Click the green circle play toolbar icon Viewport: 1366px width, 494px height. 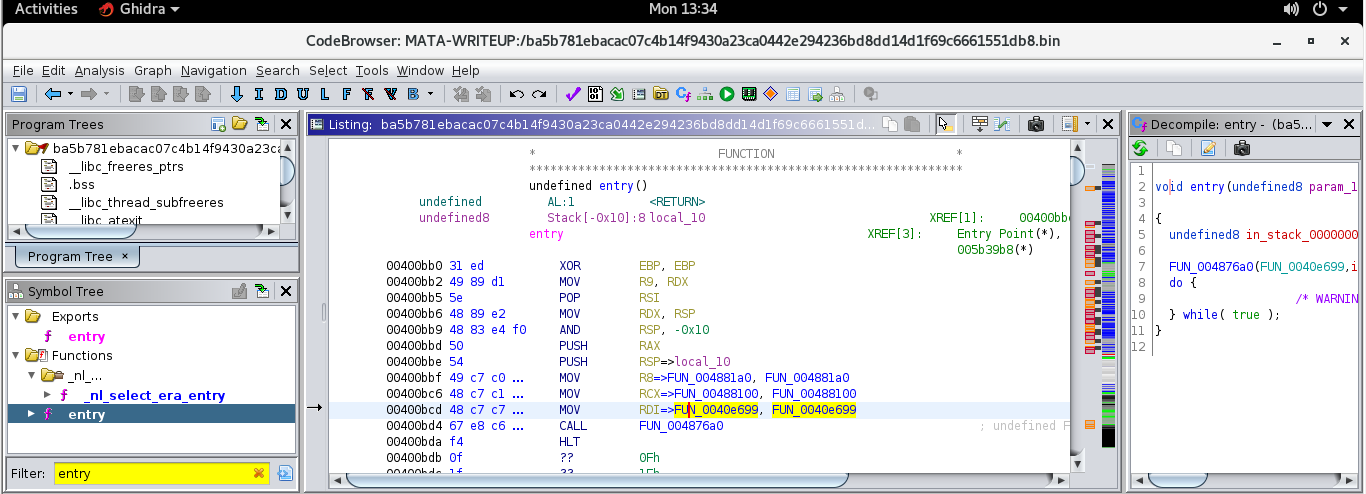pos(727,94)
